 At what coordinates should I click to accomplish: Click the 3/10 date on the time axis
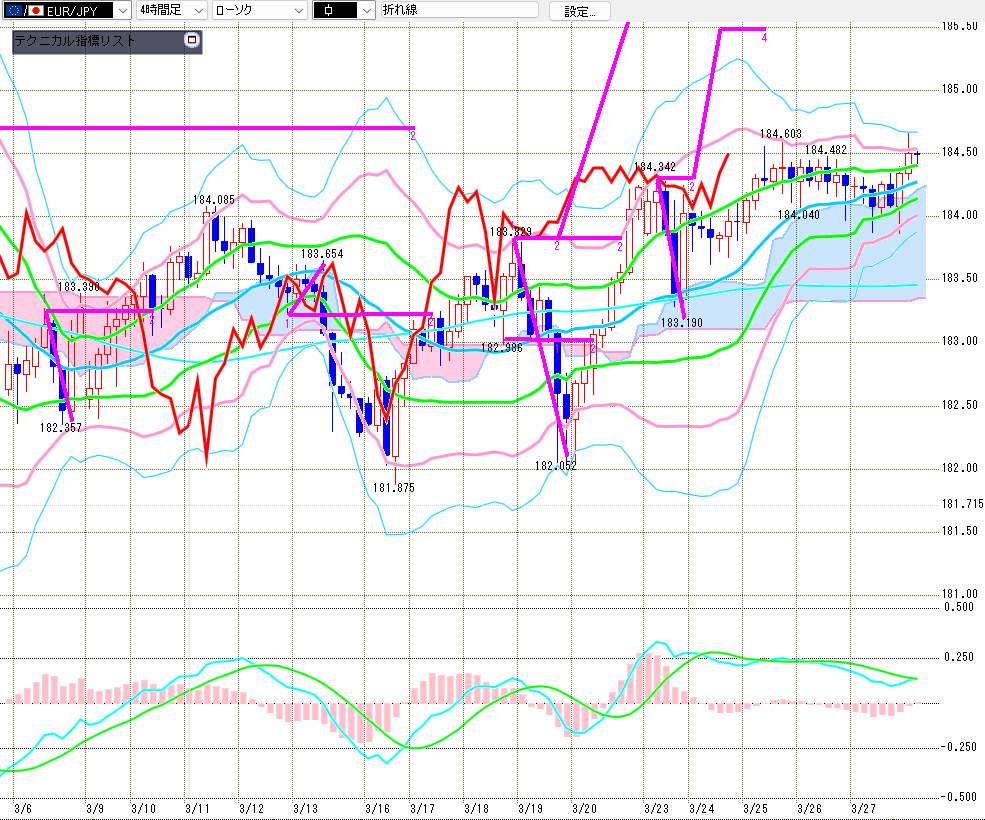[x=143, y=807]
